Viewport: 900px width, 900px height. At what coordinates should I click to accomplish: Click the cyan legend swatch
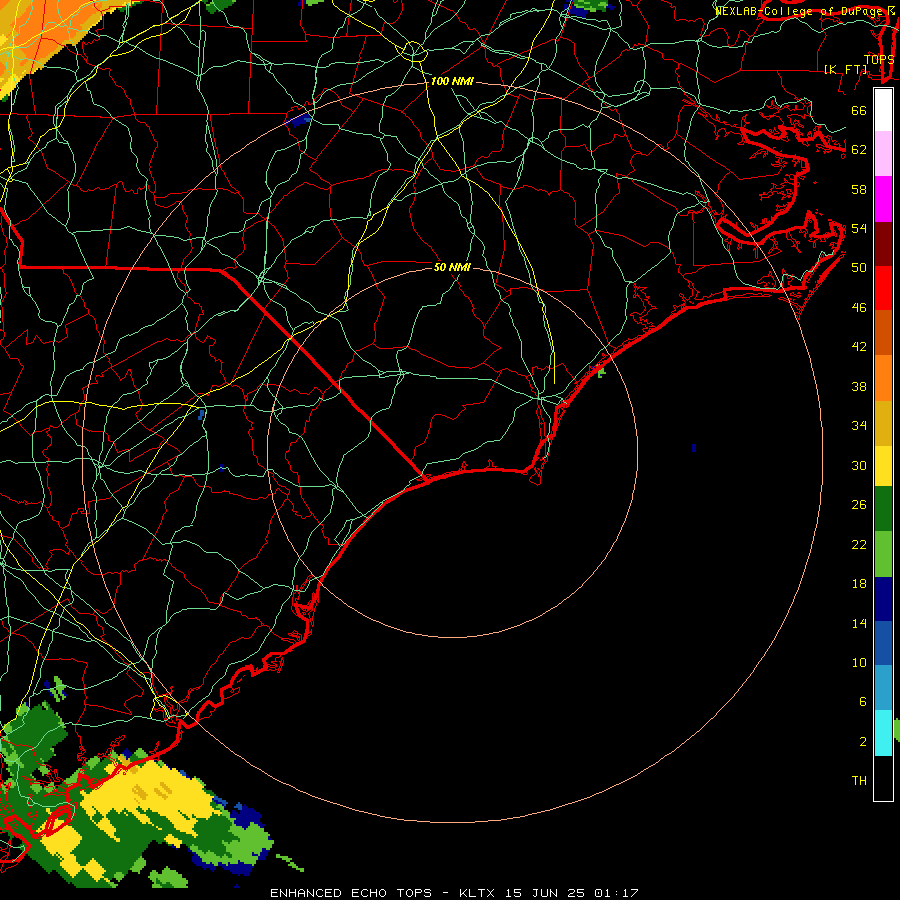tap(883, 733)
